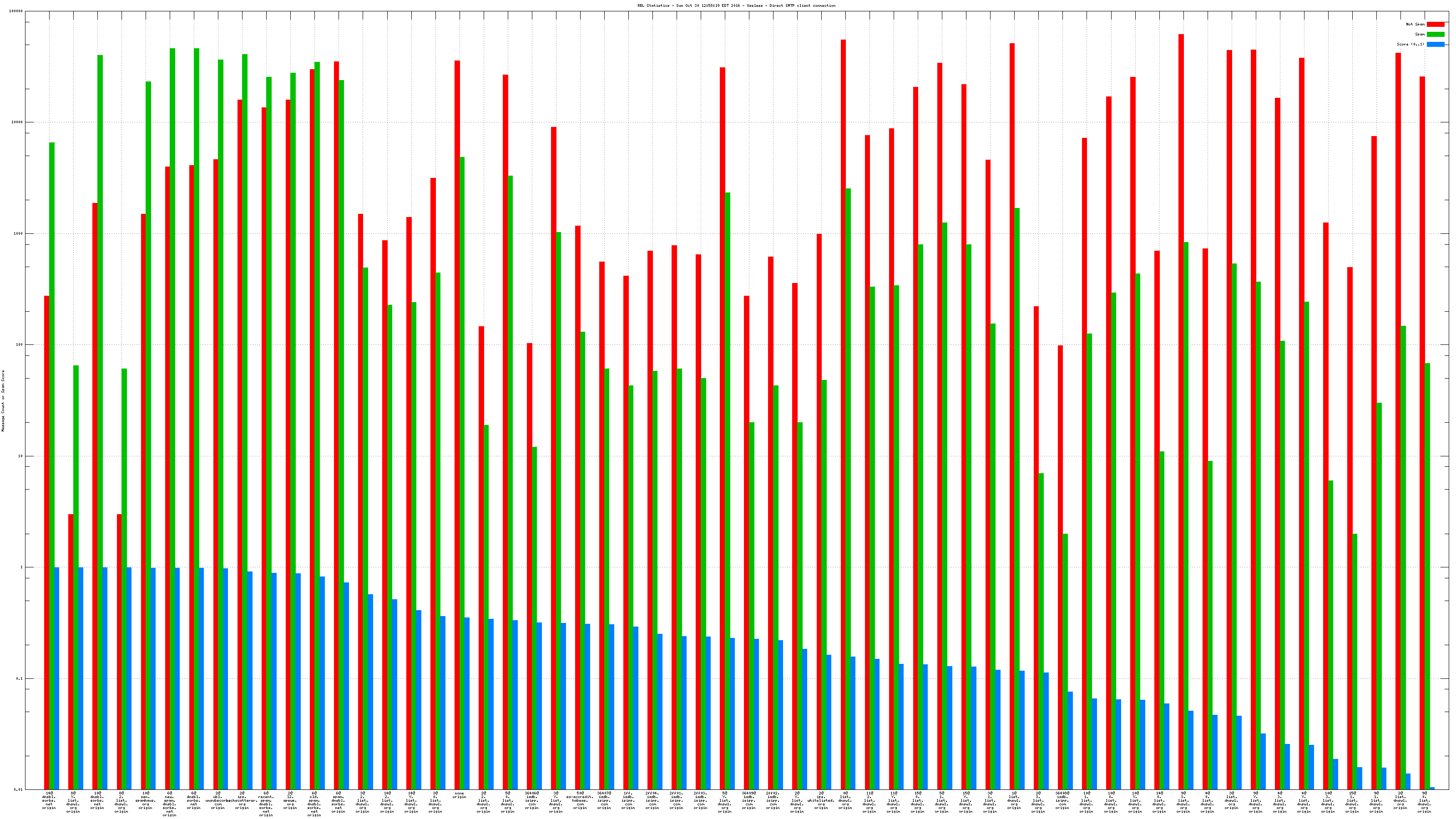
Task: Click the ubl.unsubscore.com origin axis label
Action: [217, 800]
